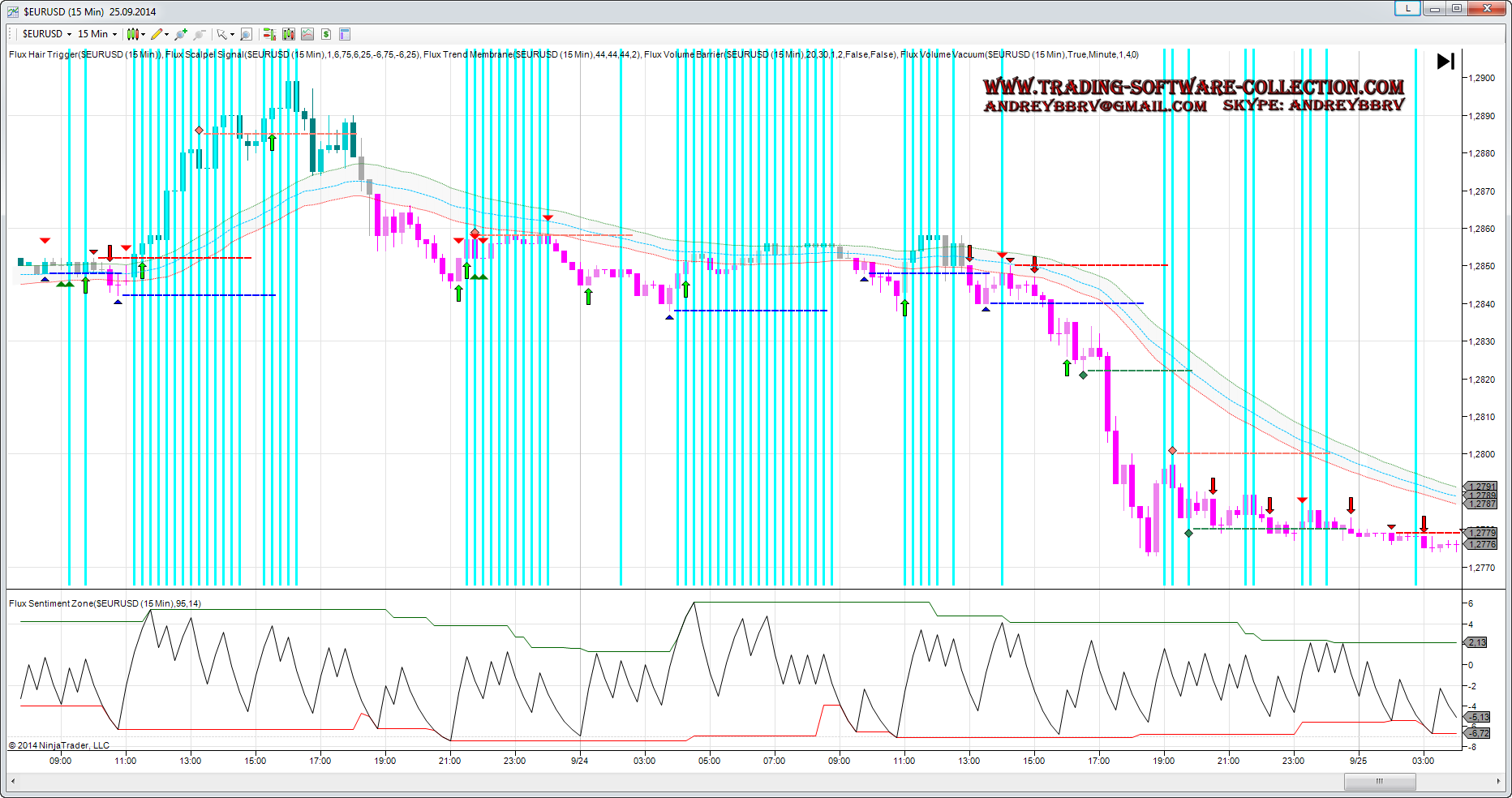Click the zoom in magnifier icon
1512x798 pixels.
coord(180,34)
